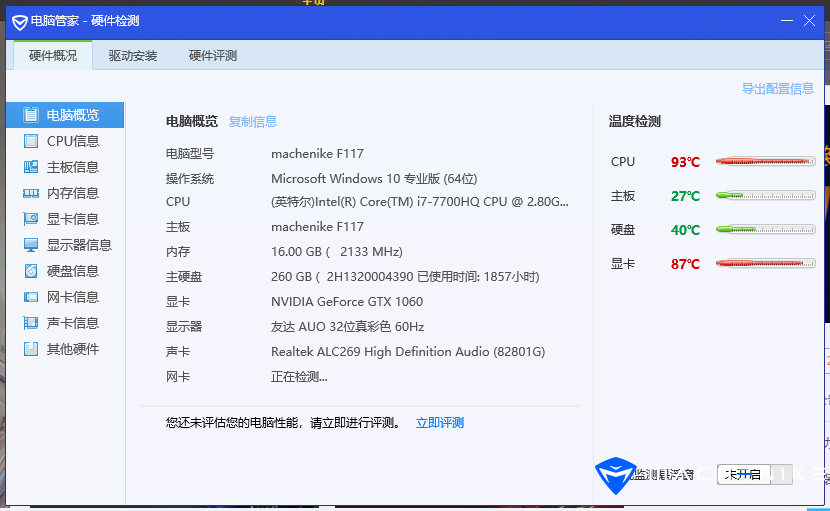Click the 操作系统 row label
Screen dimensions: 830x511
[190, 178]
